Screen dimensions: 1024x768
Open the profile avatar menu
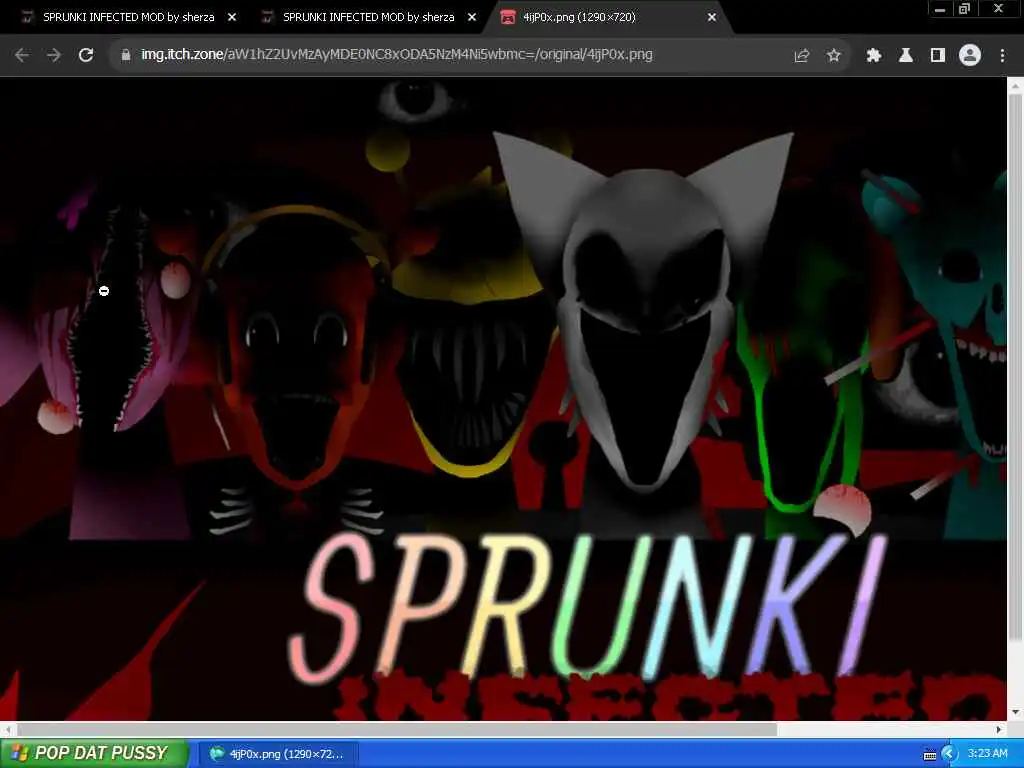(970, 56)
